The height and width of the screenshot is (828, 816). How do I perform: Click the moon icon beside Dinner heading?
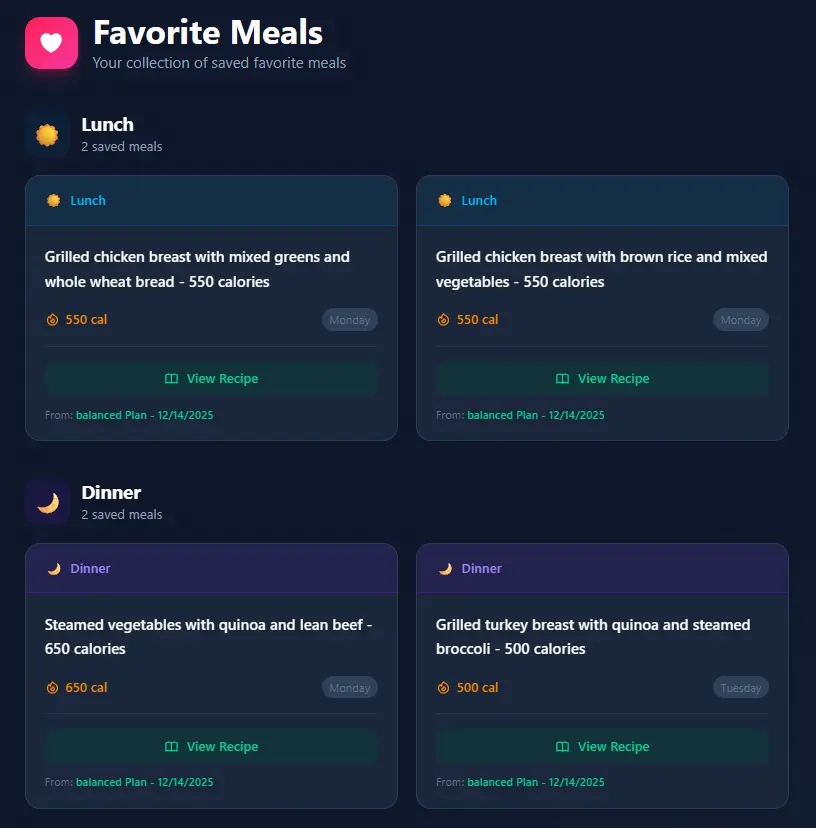[47, 502]
